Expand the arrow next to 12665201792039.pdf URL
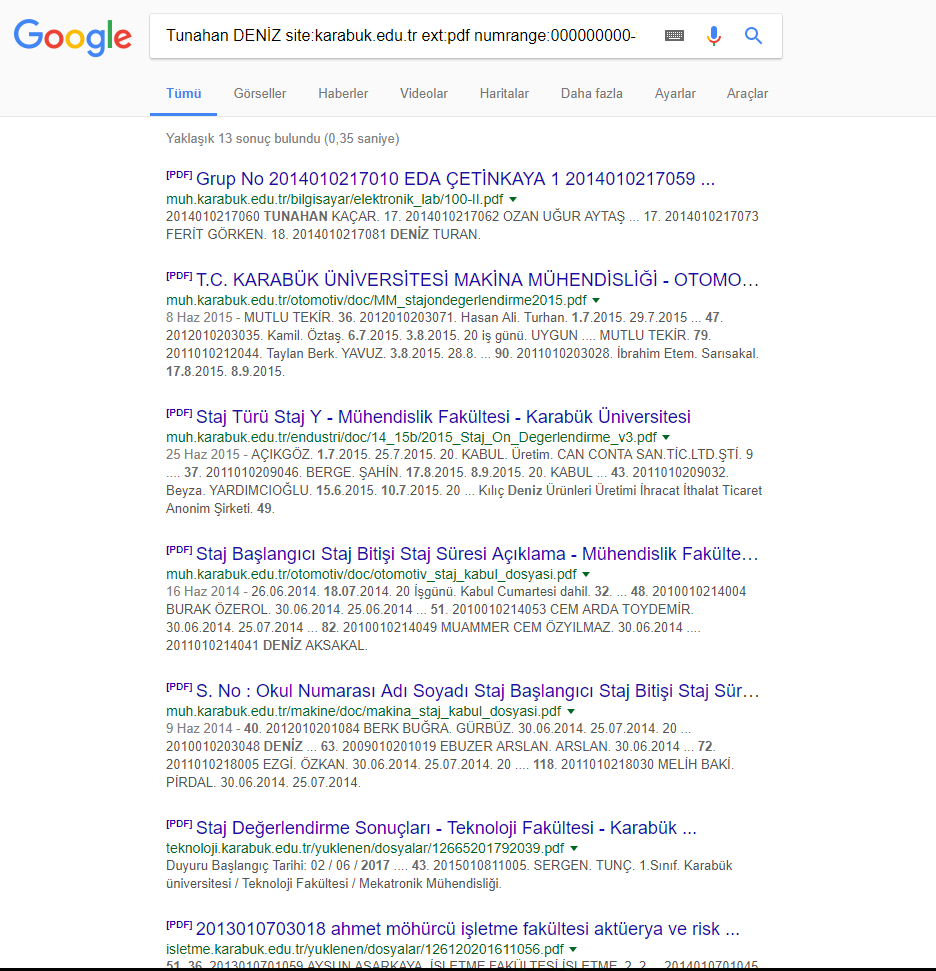Viewport: 936px width, 971px height. pyautogui.click(x=574, y=848)
